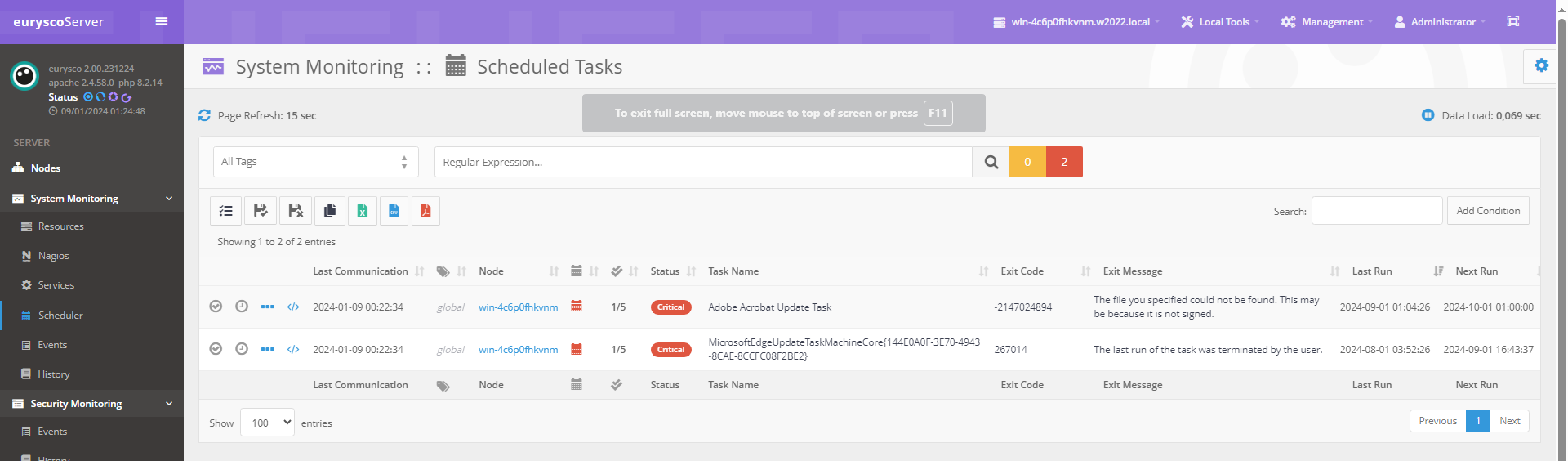This screenshot has width=1568, height=461.
Task: Click the page refresh icon
Action: (x=204, y=115)
